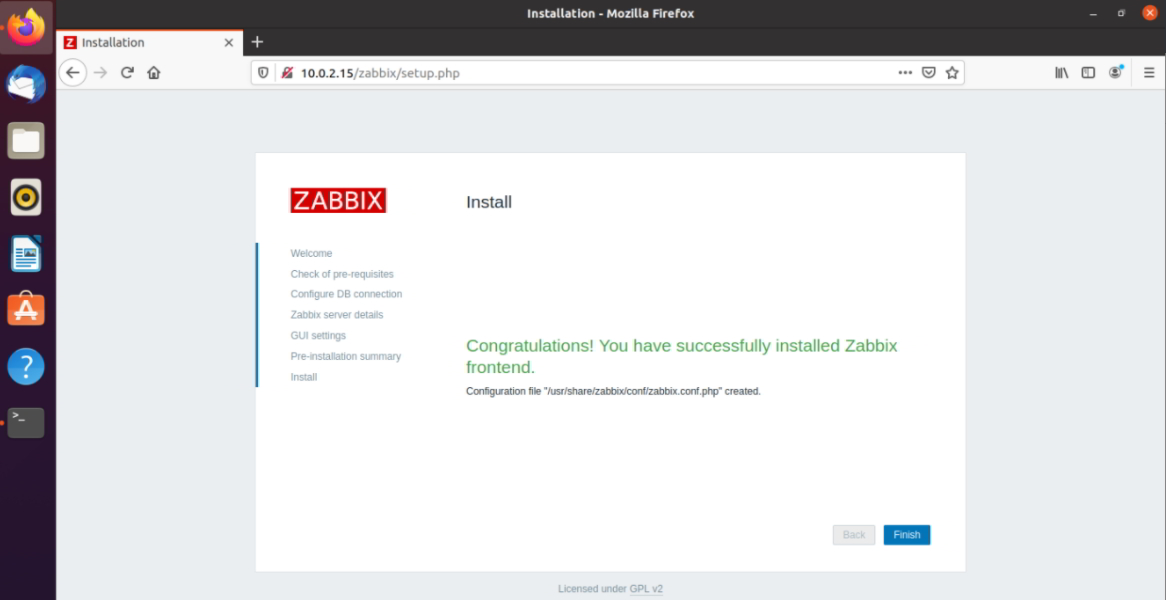Screen dimensions: 1166x600
Task: Reload the Zabbix setup page
Action: [x=125, y=72]
